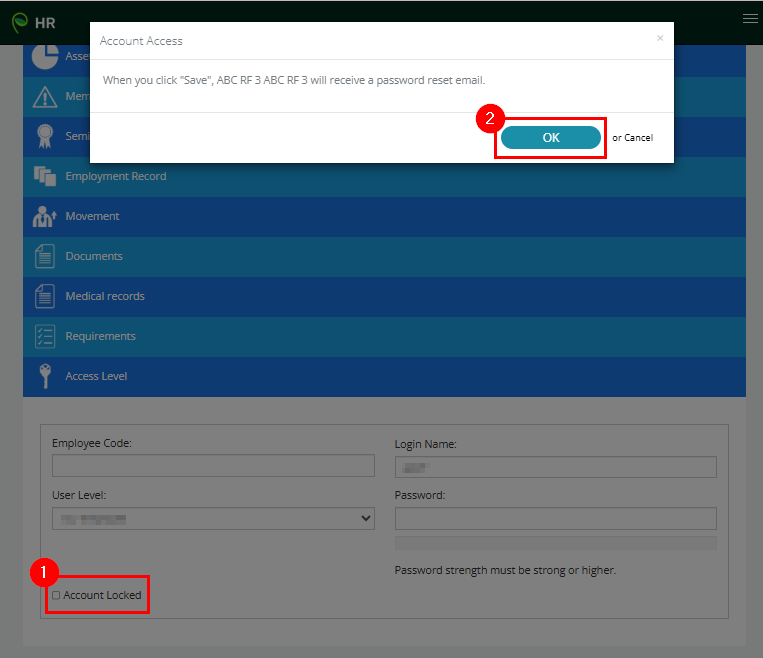Click the password reset email message text
The width and height of the screenshot is (763, 658).
coord(294,80)
